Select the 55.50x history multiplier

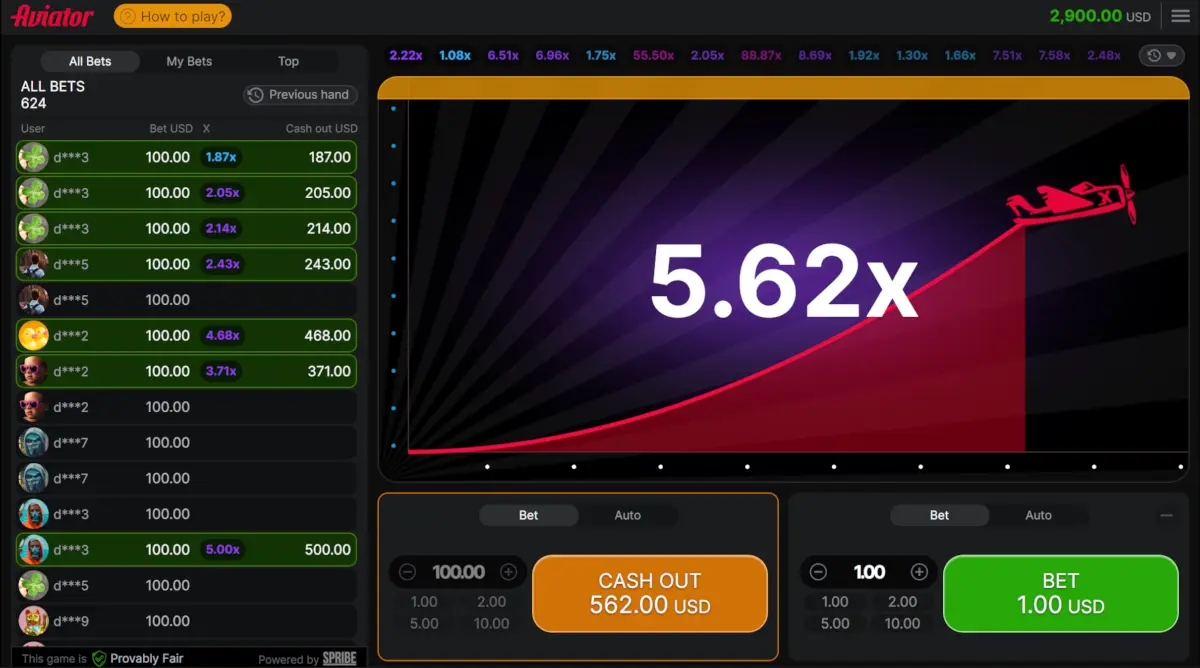pyautogui.click(x=653, y=56)
